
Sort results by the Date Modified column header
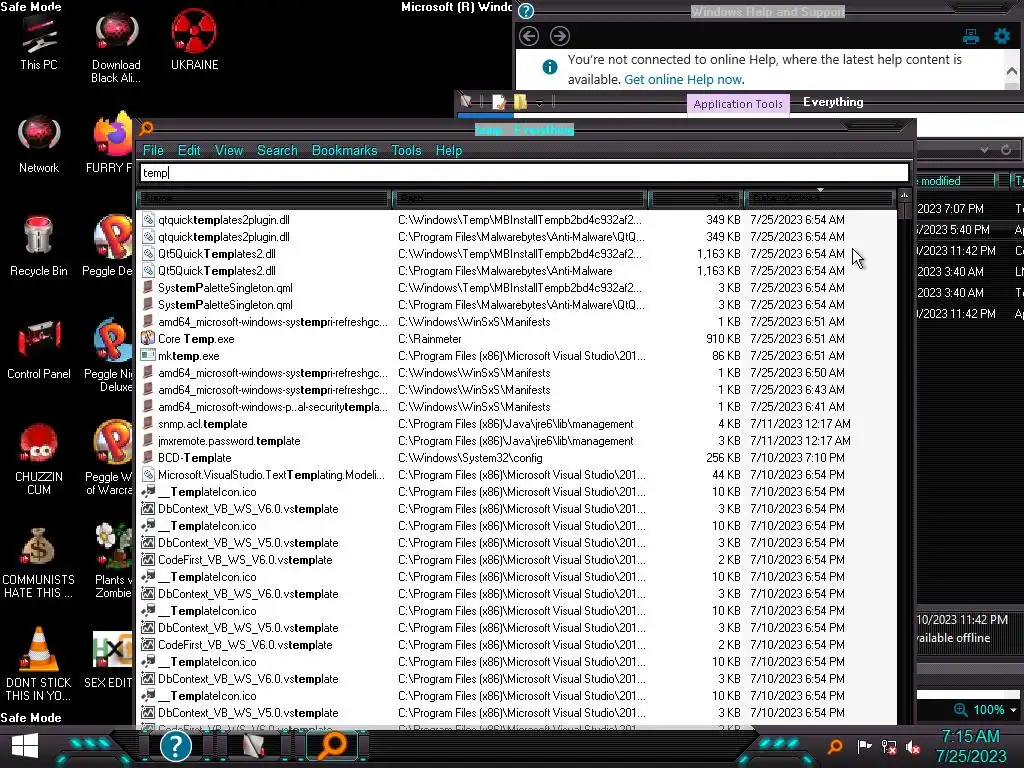pos(820,197)
